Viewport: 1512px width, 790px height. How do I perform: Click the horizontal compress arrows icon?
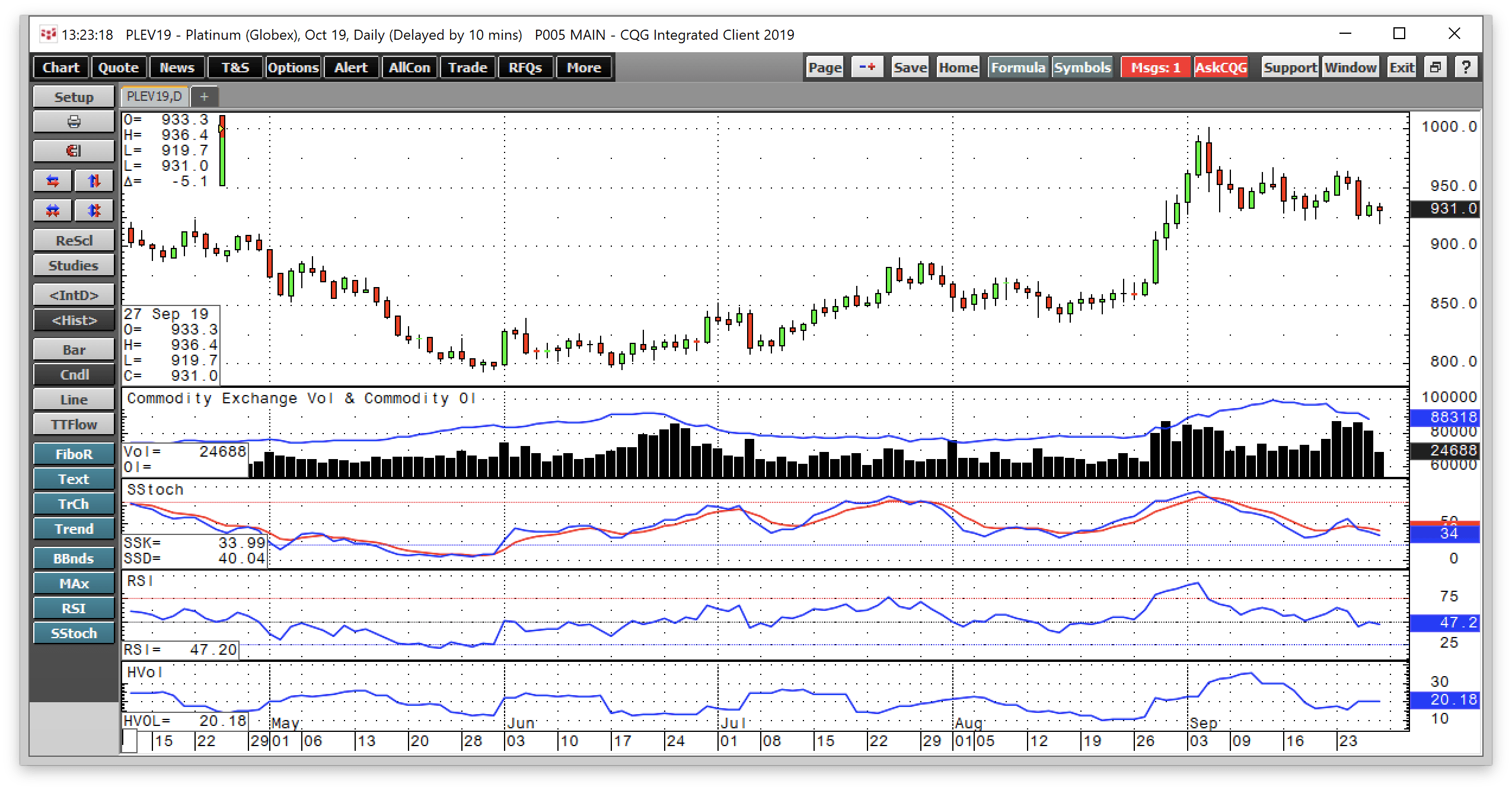pyautogui.click(x=53, y=211)
